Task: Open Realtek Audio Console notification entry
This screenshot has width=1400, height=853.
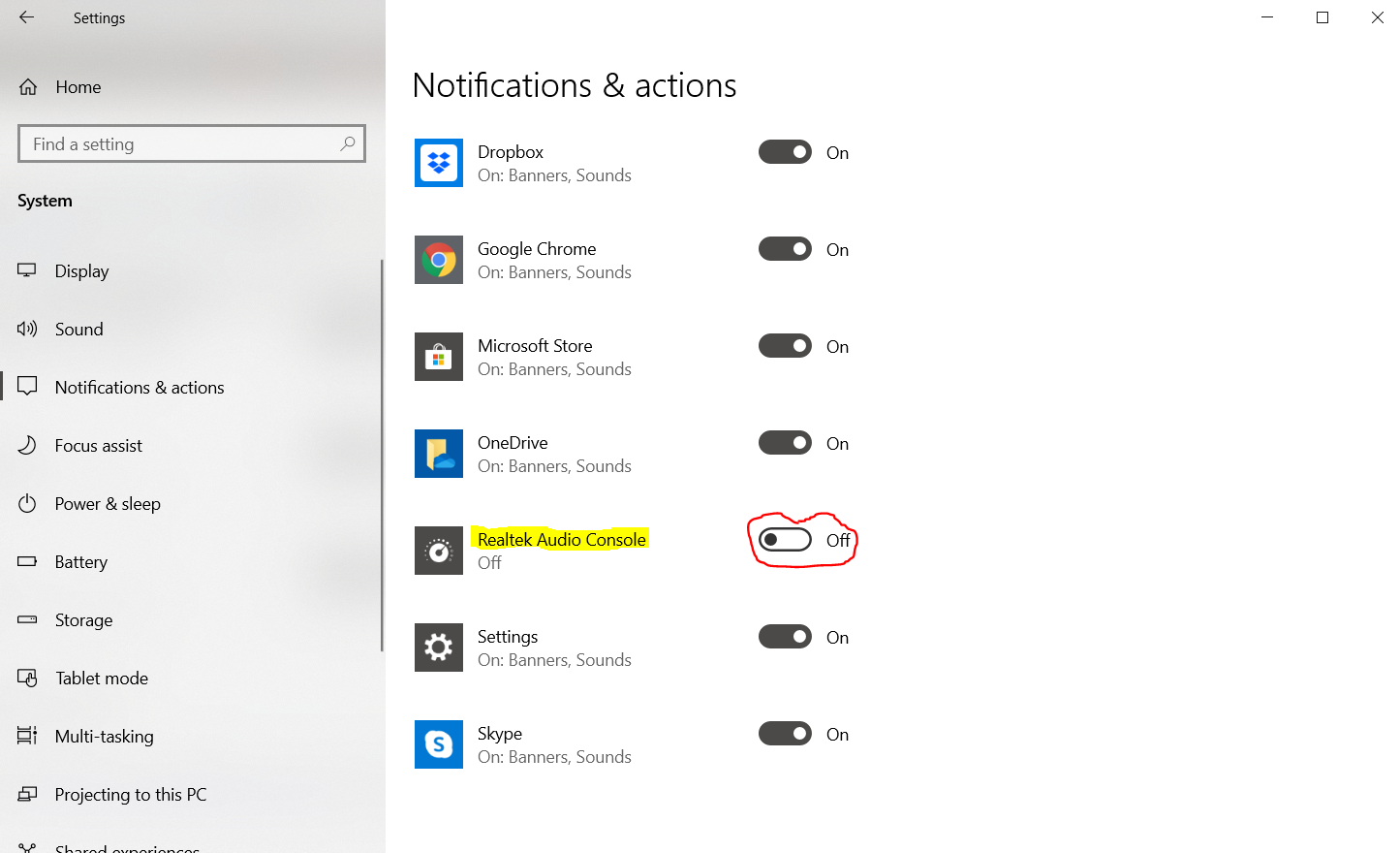Action: [x=562, y=540]
